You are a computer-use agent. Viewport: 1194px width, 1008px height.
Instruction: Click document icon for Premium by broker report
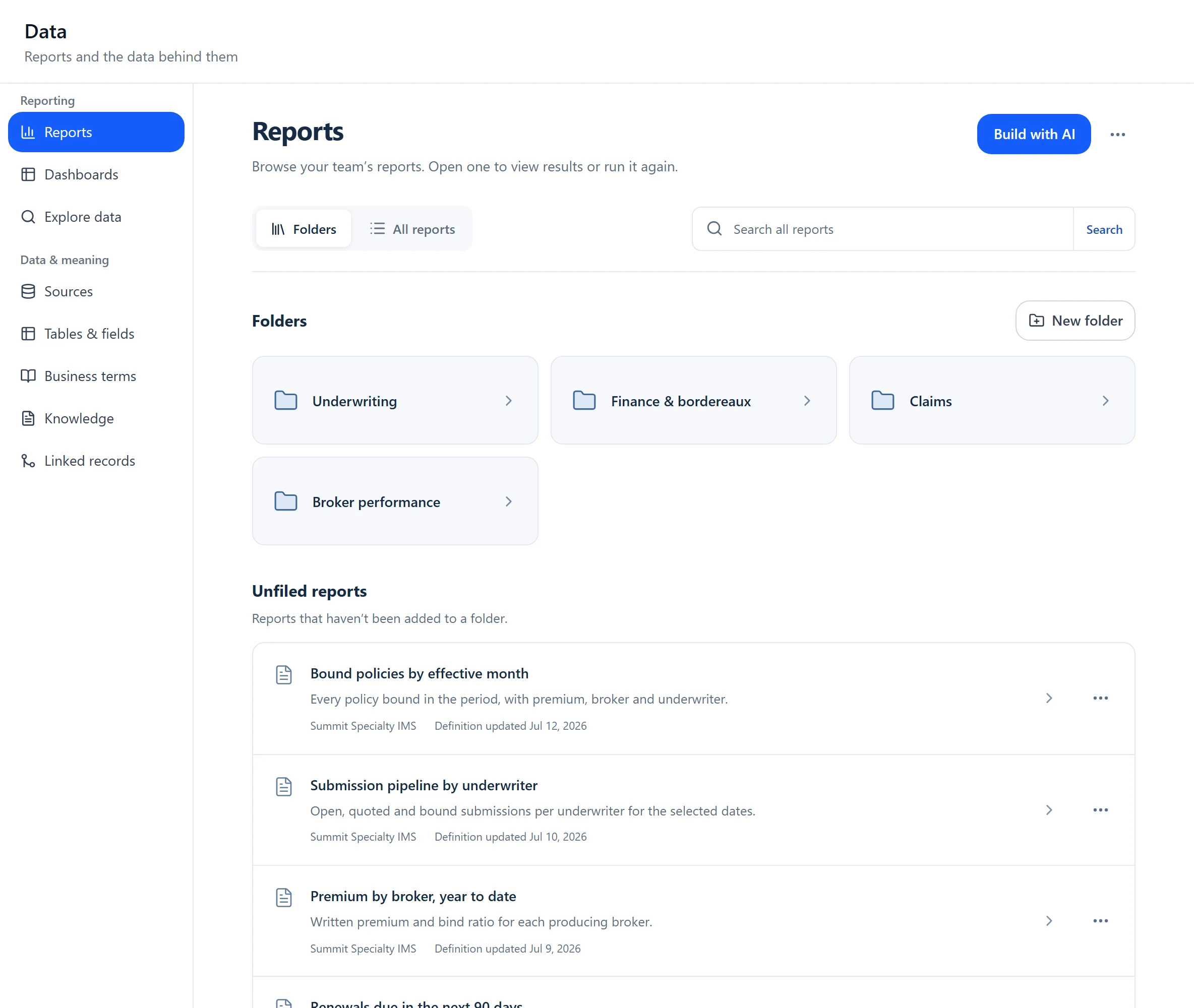pyautogui.click(x=283, y=897)
